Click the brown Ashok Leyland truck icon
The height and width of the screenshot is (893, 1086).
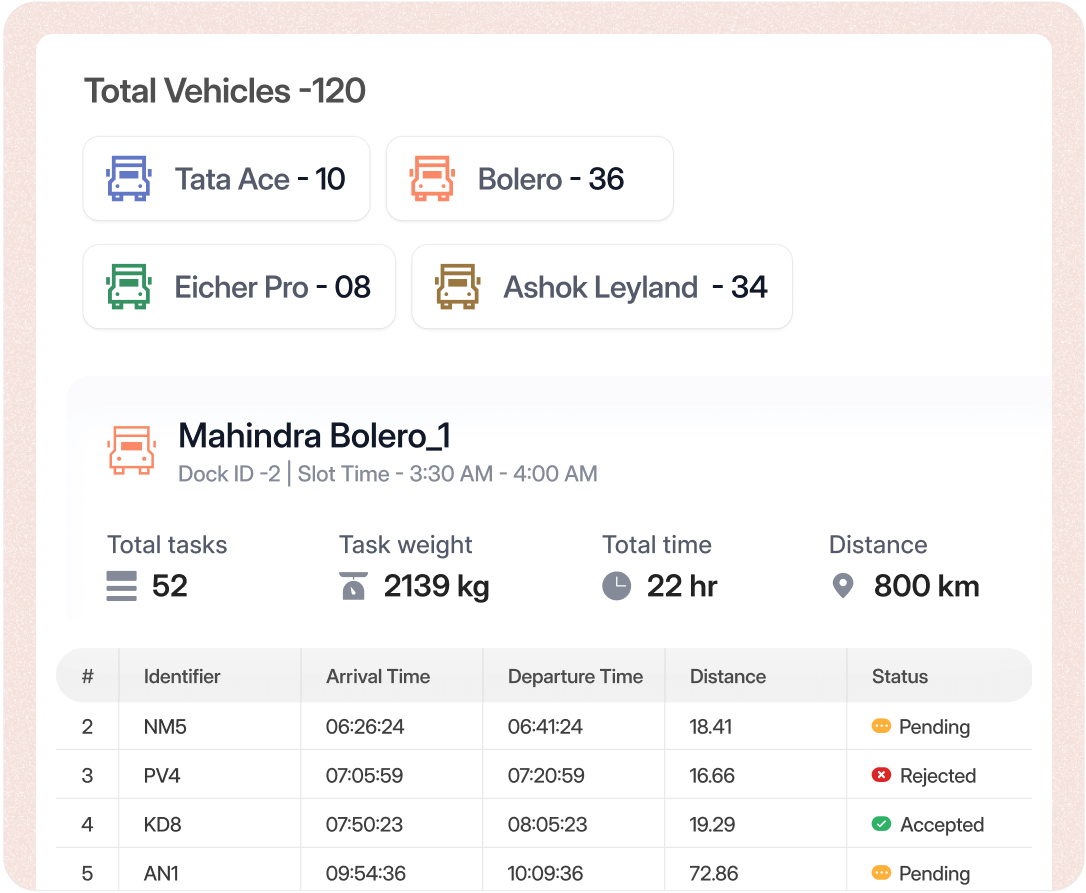pos(458,287)
